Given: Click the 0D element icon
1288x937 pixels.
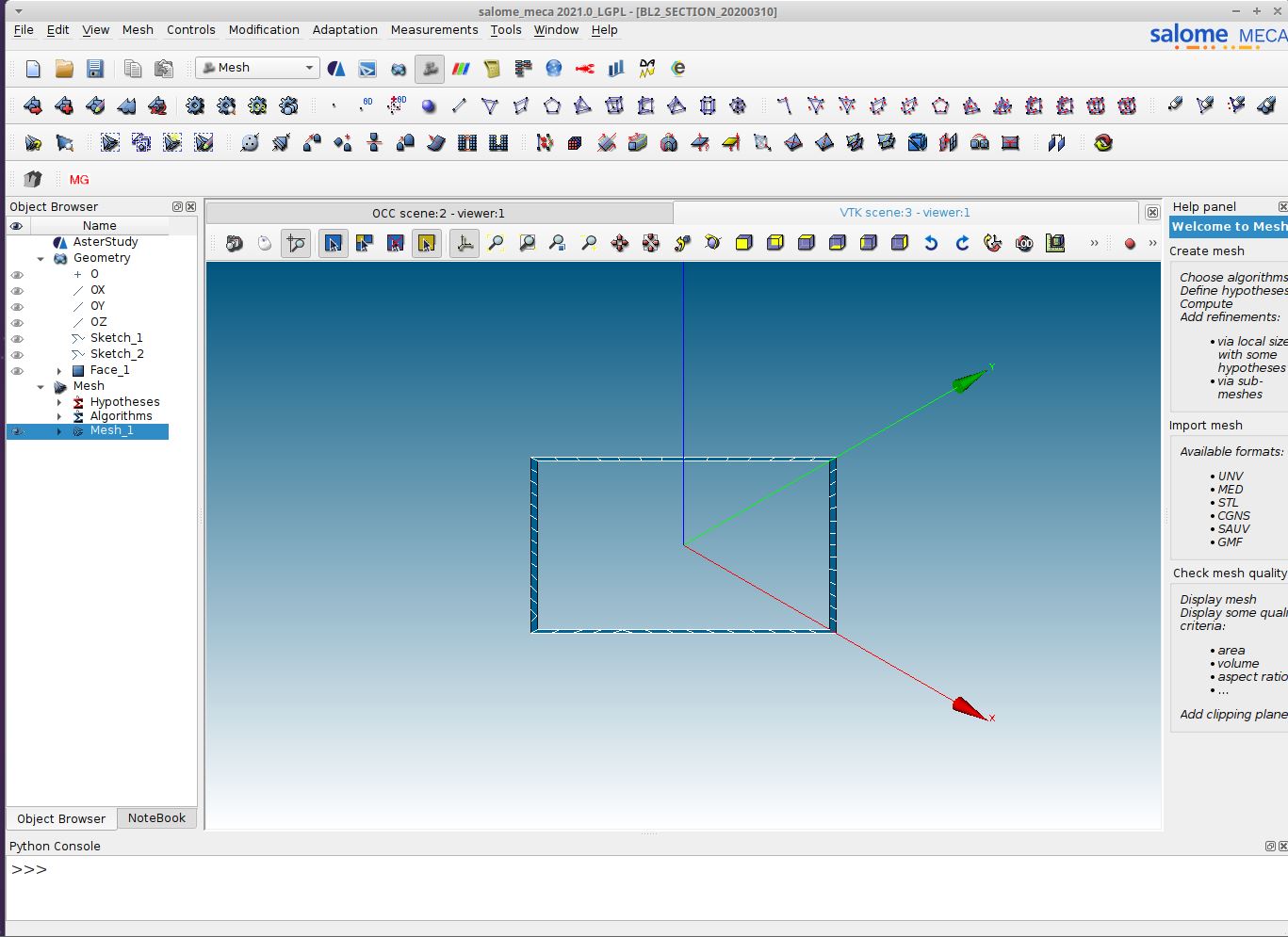Looking at the screenshot, I should click(367, 105).
